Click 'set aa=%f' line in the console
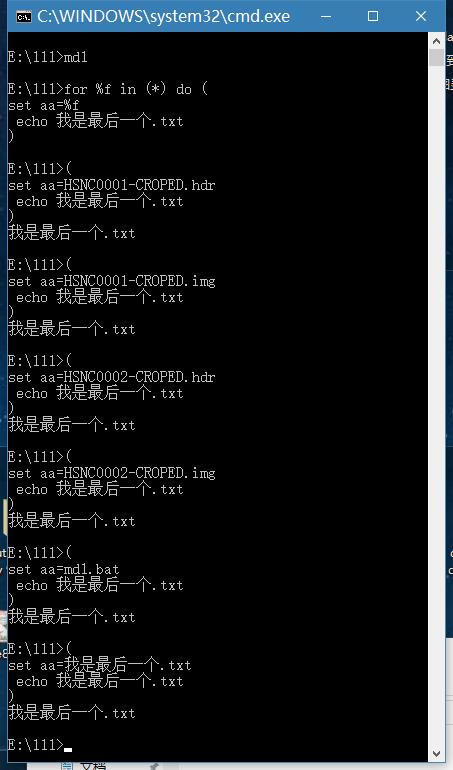 [44, 105]
